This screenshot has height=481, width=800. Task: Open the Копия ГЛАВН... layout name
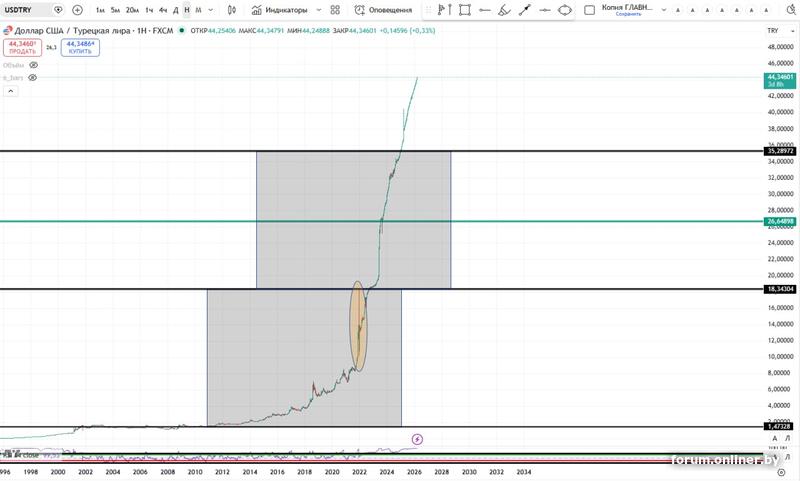[x=627, y=7]
